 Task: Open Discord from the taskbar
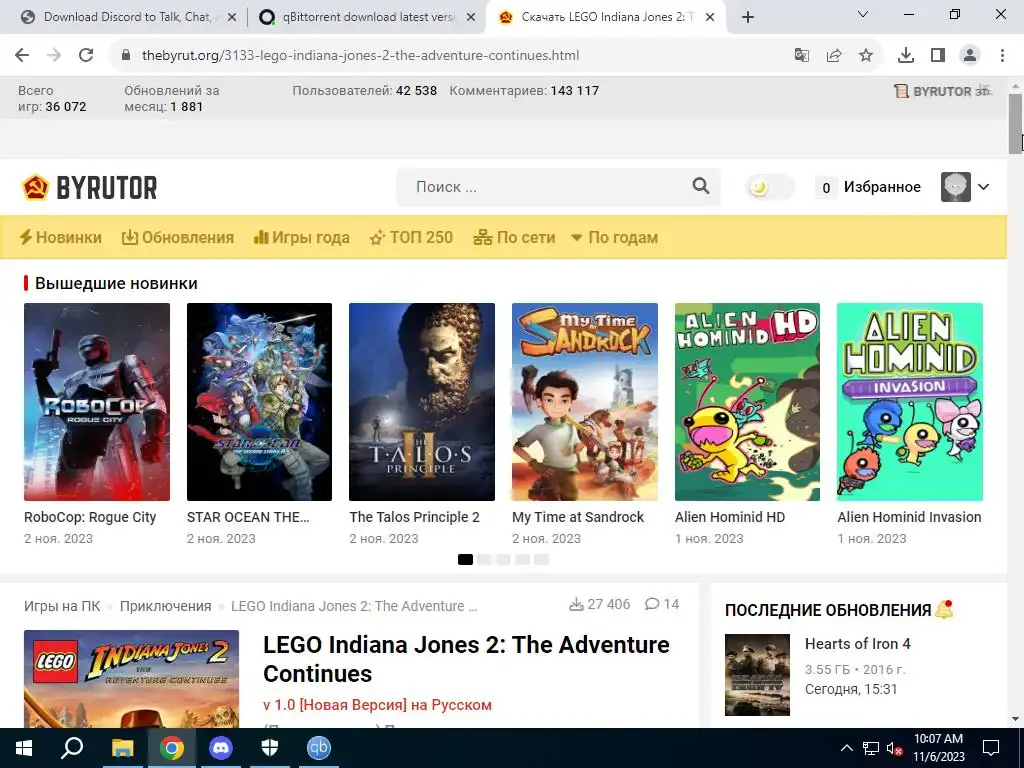coord(221,748)
